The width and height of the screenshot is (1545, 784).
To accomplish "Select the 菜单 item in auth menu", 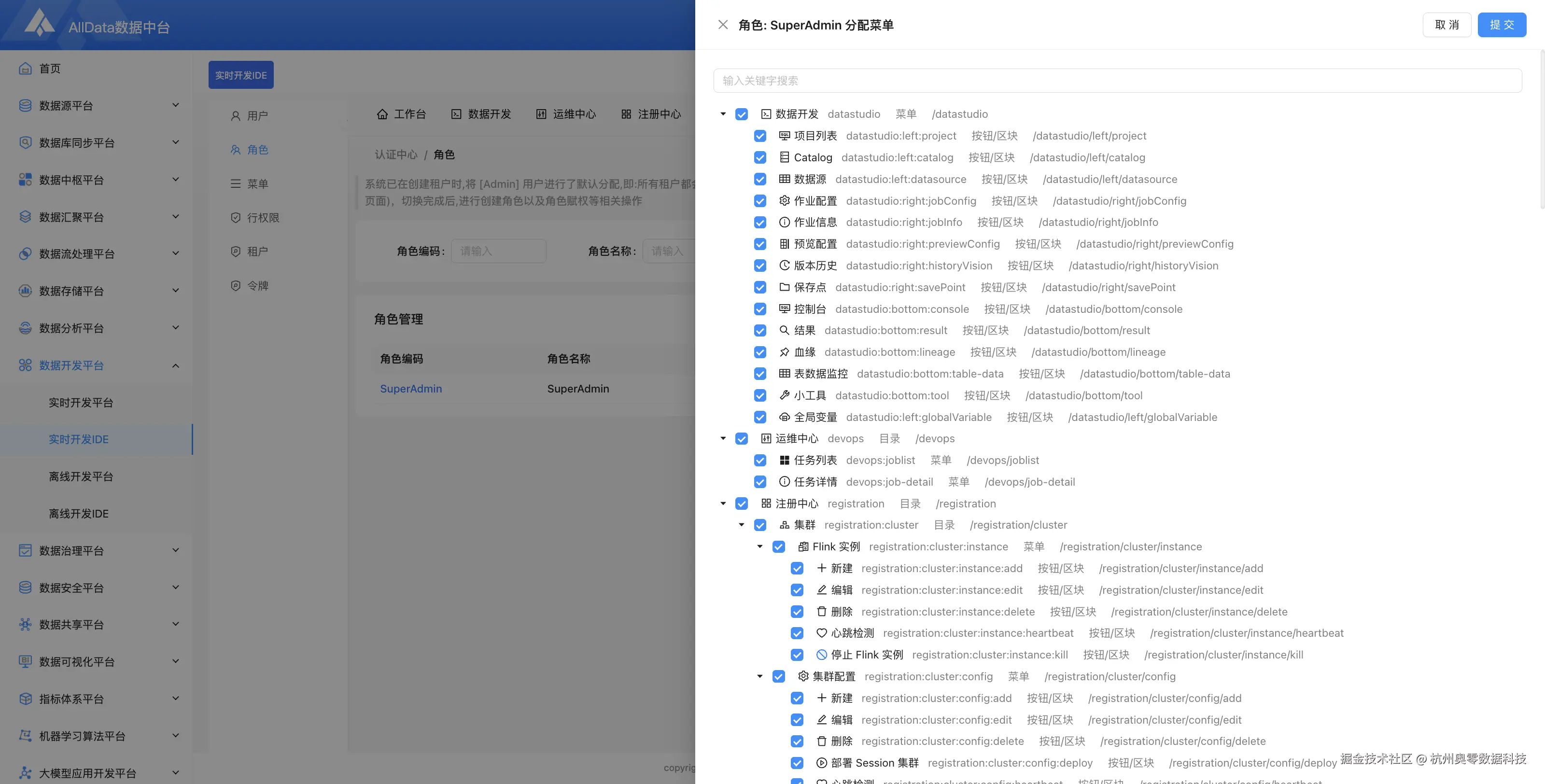I will click(257, 184).
